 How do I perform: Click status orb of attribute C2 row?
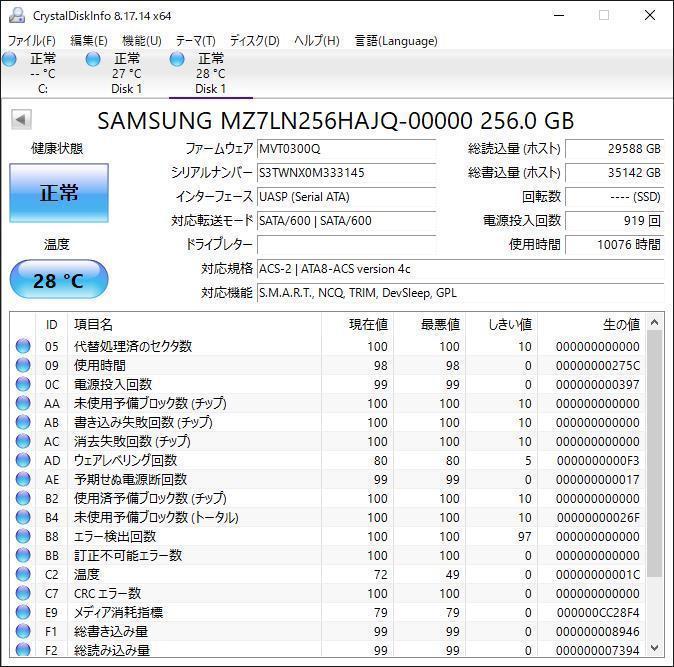click(23, 574)
